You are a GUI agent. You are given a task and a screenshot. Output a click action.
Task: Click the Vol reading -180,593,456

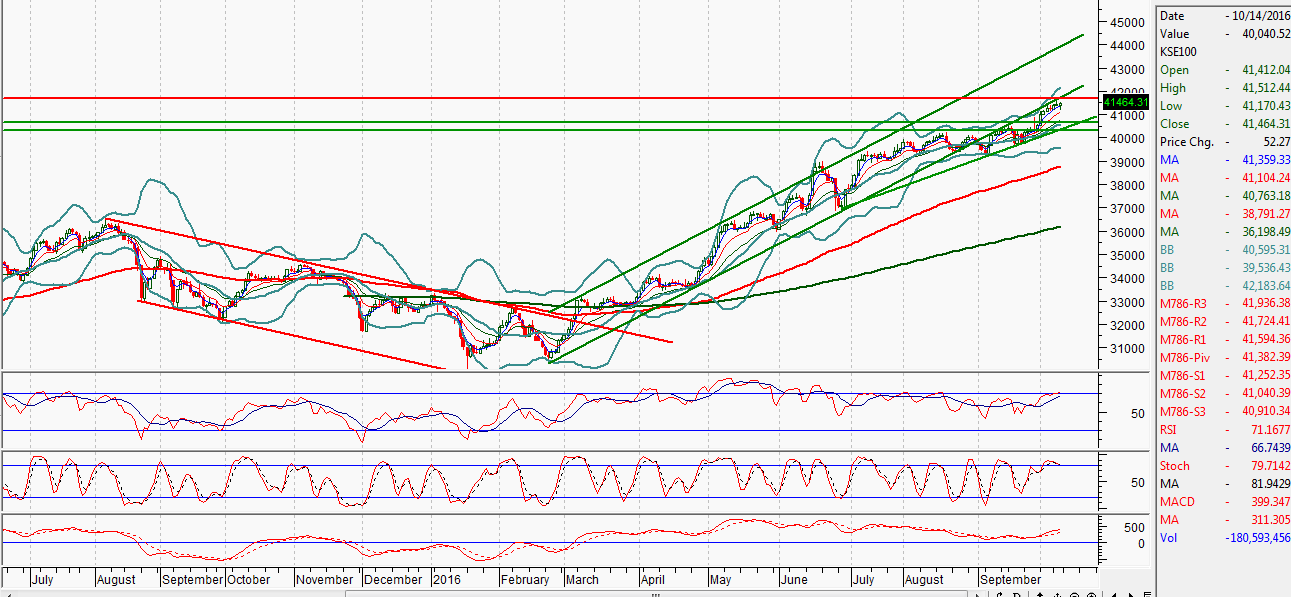(x=1256, y=538)
